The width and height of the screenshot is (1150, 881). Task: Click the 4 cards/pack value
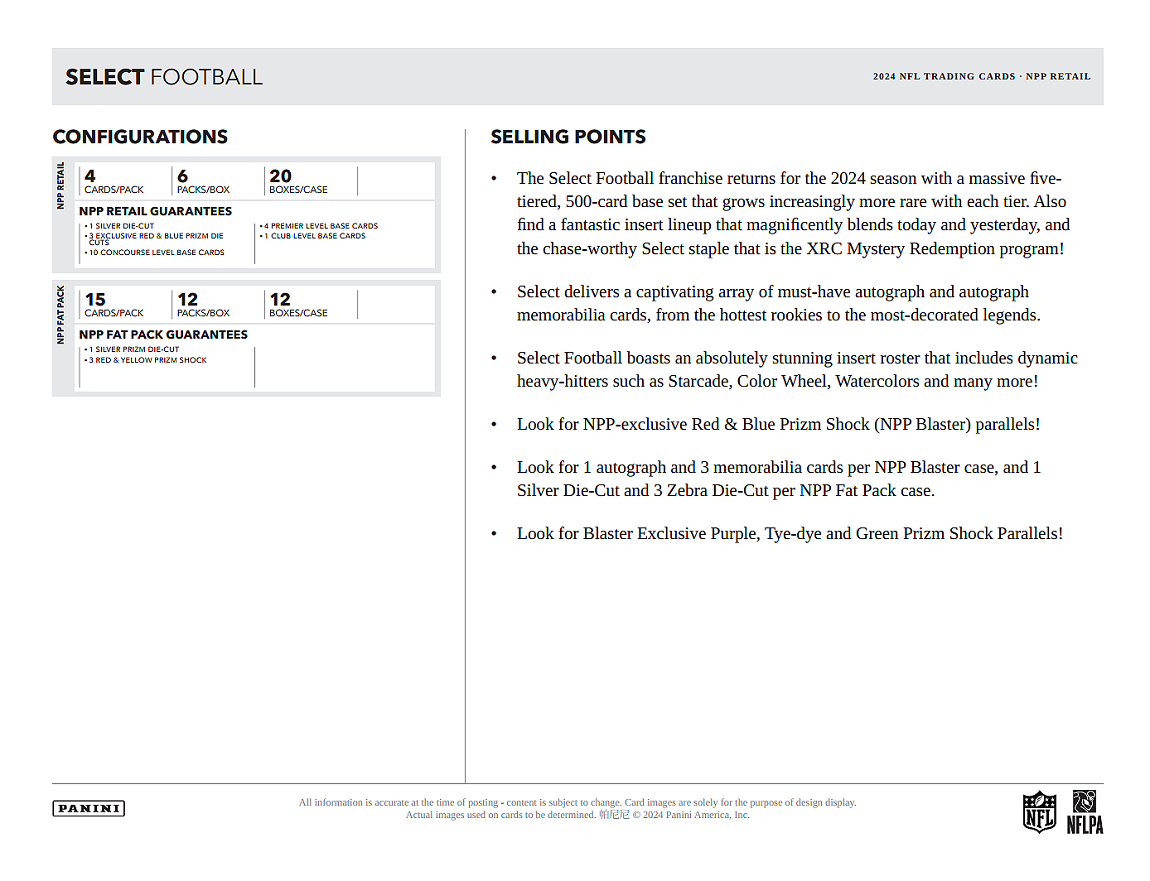(x=113, y=181)
